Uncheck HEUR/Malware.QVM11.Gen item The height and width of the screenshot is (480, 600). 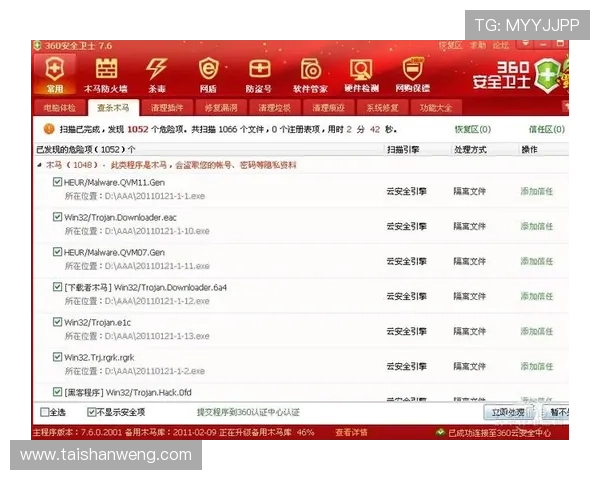click(x=57, y=182)
